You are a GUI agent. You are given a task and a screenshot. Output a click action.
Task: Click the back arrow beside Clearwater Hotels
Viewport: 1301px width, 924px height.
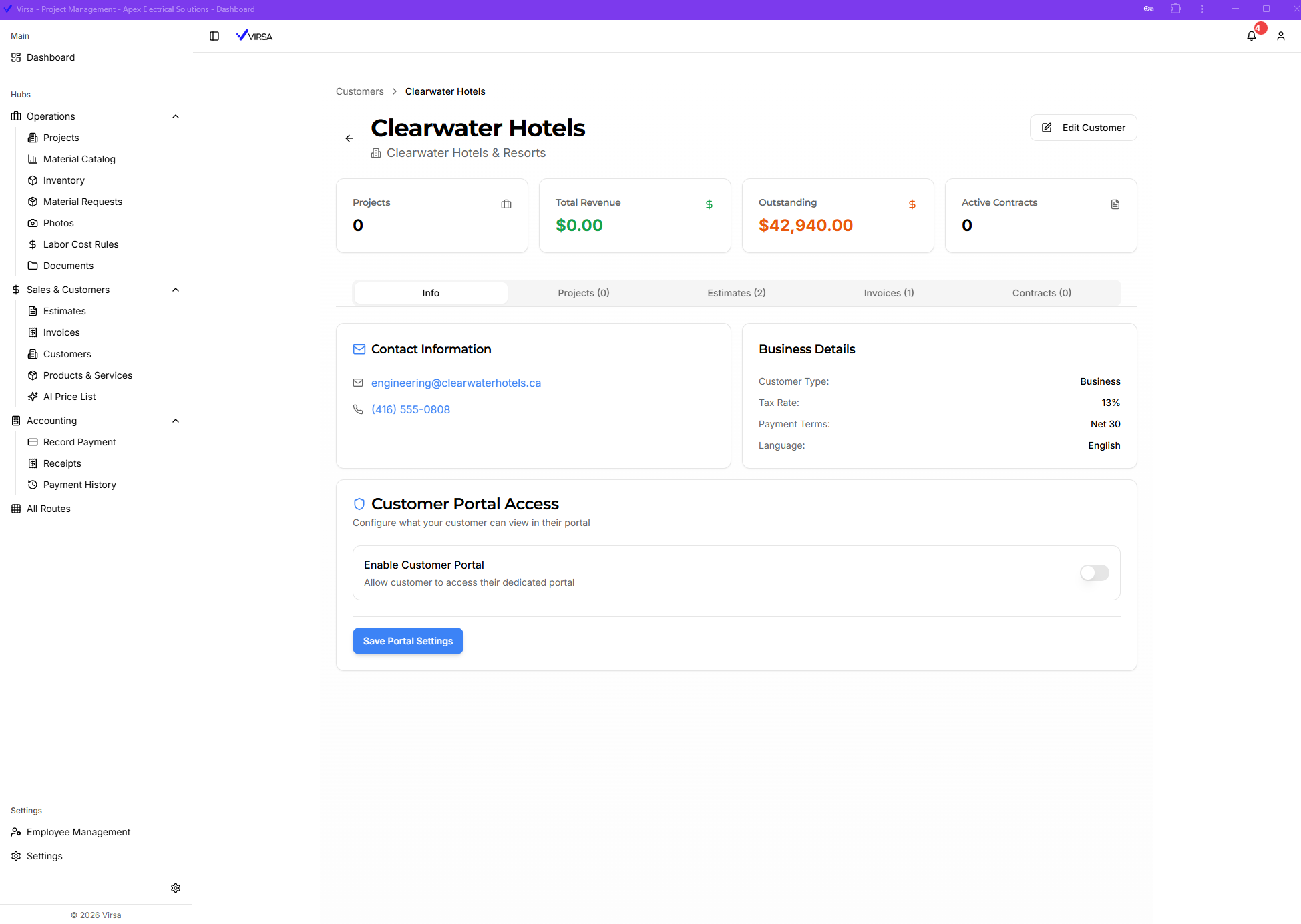pos(349,138)
